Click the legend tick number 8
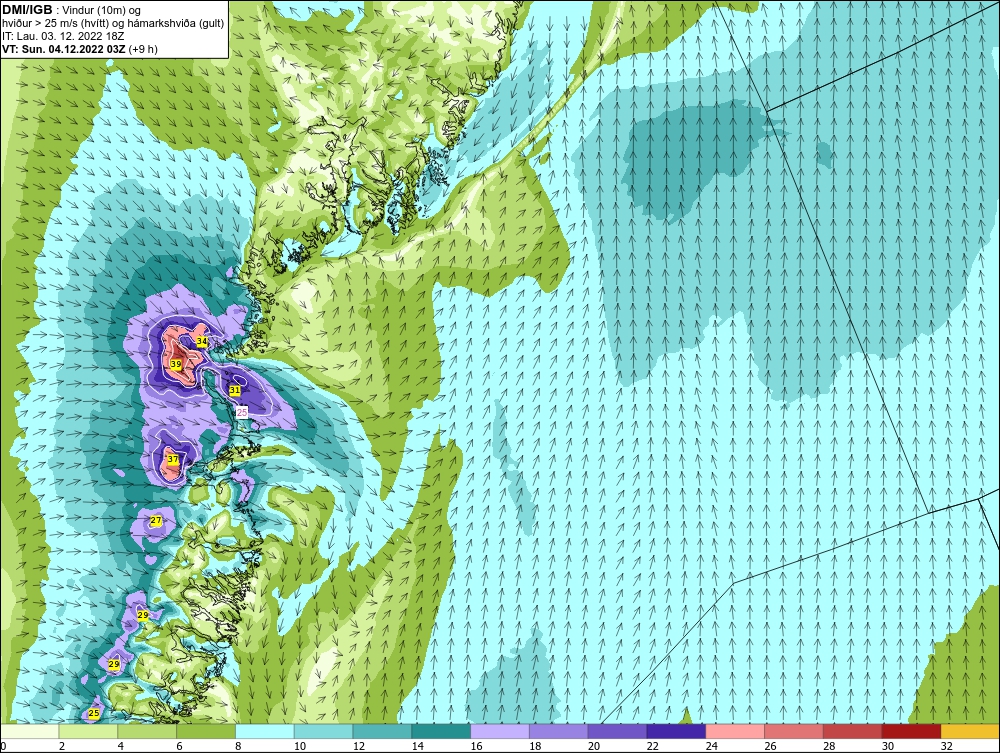 click(x=239, y=746)
